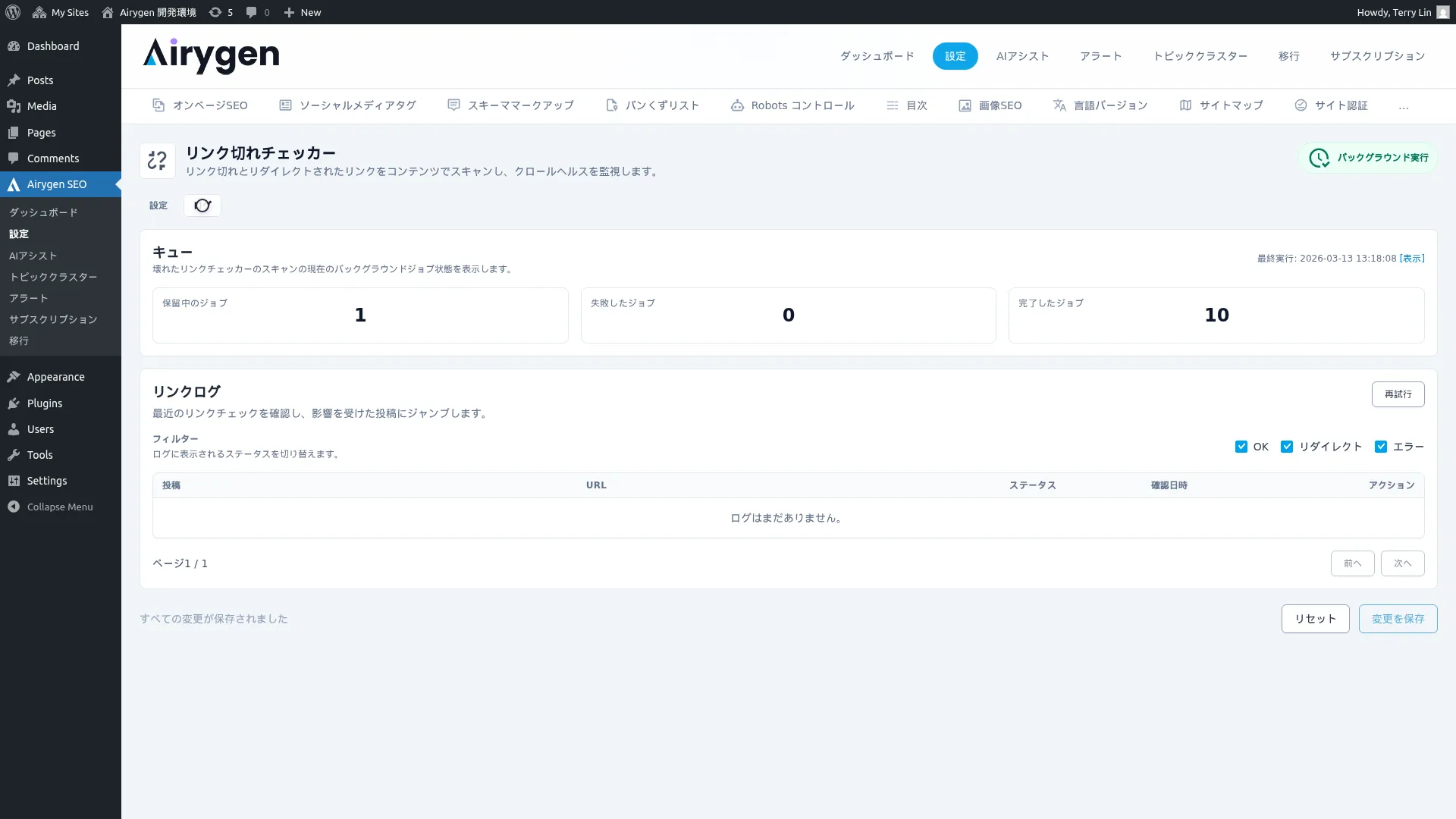This screenshot has width=1456, height=819.
Task: Open the Airygen 開発環境 site menu
Action: [149, 12]
